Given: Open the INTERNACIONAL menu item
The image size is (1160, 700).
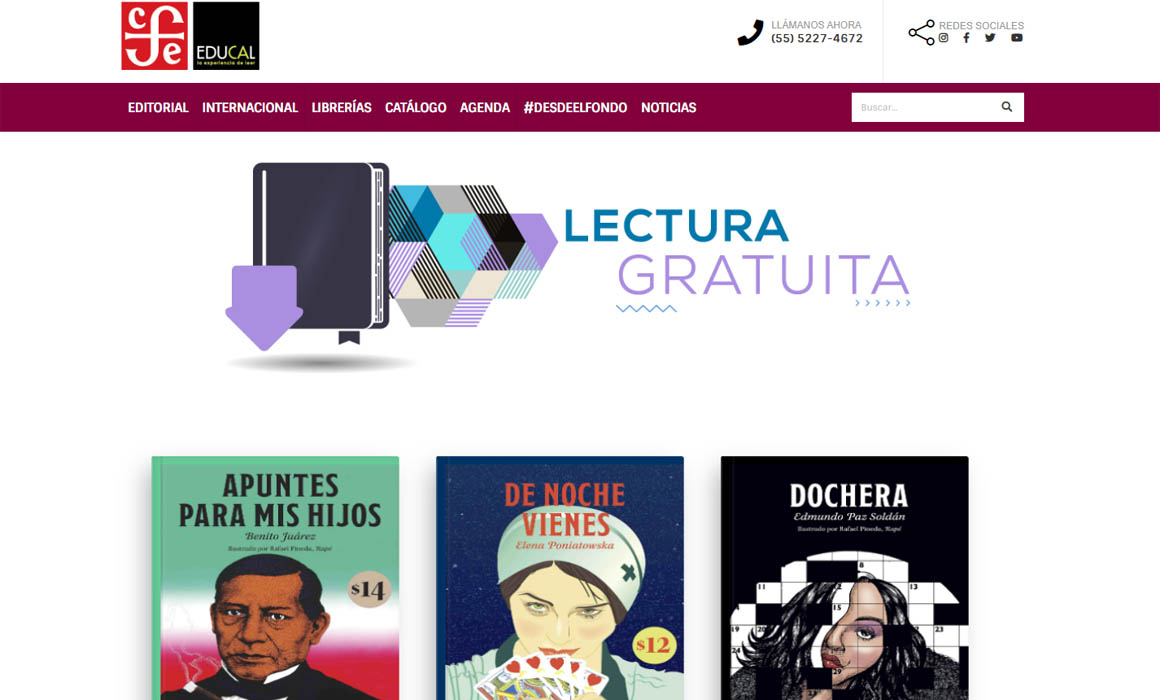Looking at the screenshot, I should tap(250, 107).
